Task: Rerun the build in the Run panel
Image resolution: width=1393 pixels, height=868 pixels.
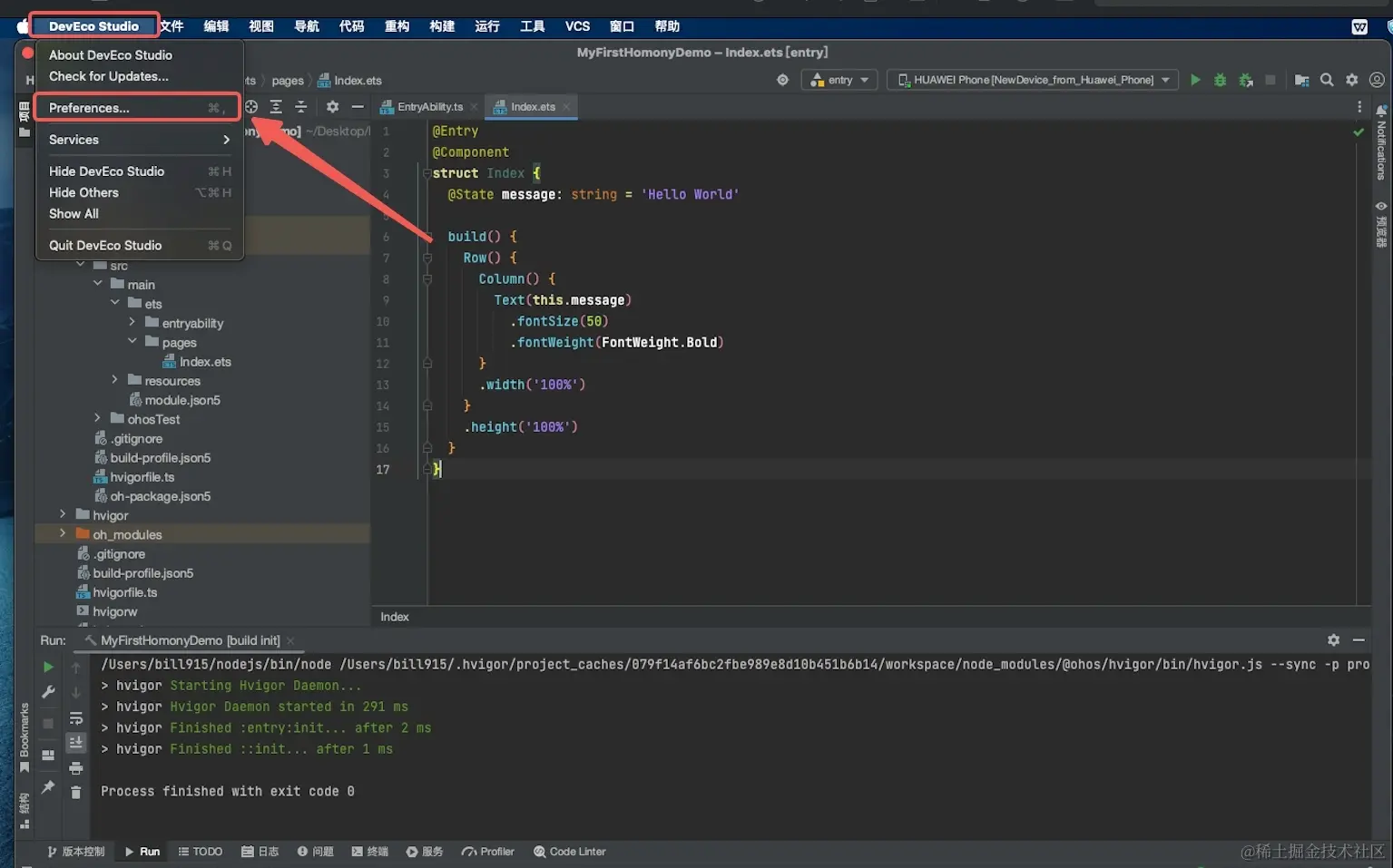Action: point(48,667)
